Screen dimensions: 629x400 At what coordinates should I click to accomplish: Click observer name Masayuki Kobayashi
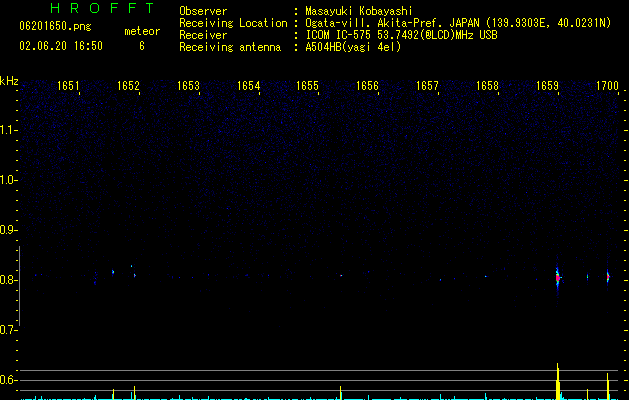359,11
